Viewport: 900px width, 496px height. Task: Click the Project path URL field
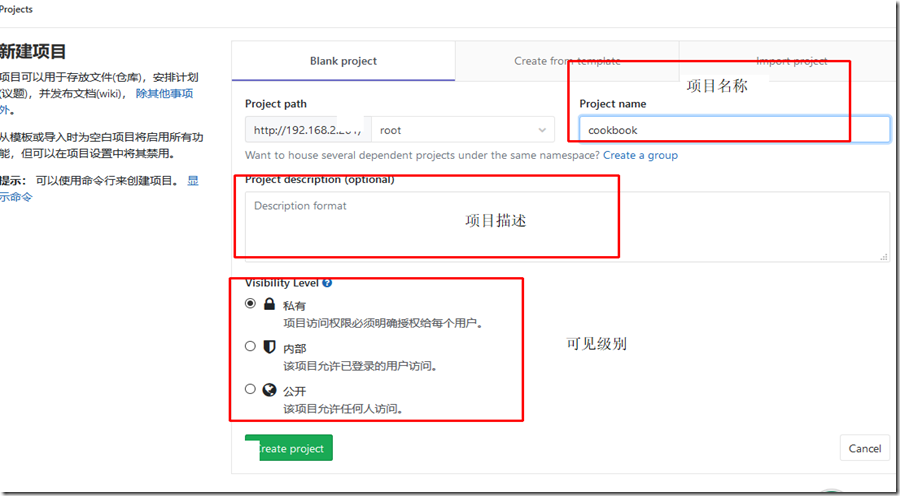(x=307, y=130)
